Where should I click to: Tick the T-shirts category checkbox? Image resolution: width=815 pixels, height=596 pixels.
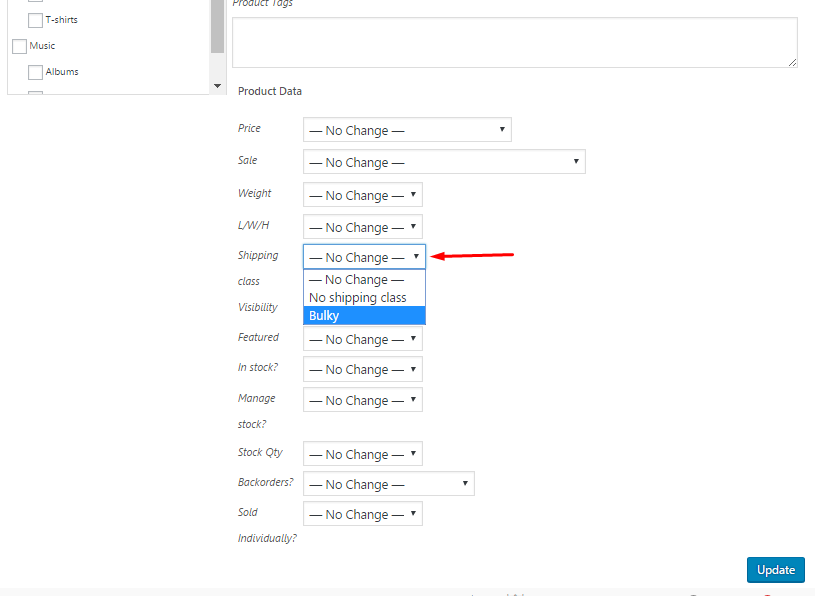[x=35, y=20]
